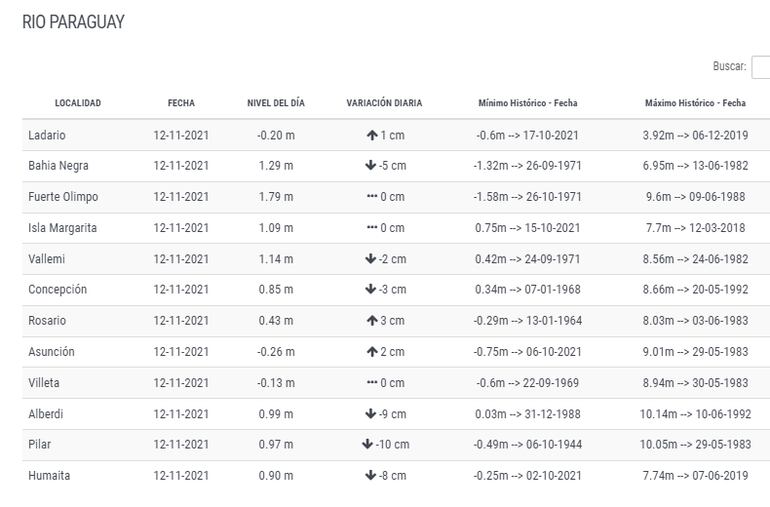Select the Concepción locality cell

(x=58, y=290)
